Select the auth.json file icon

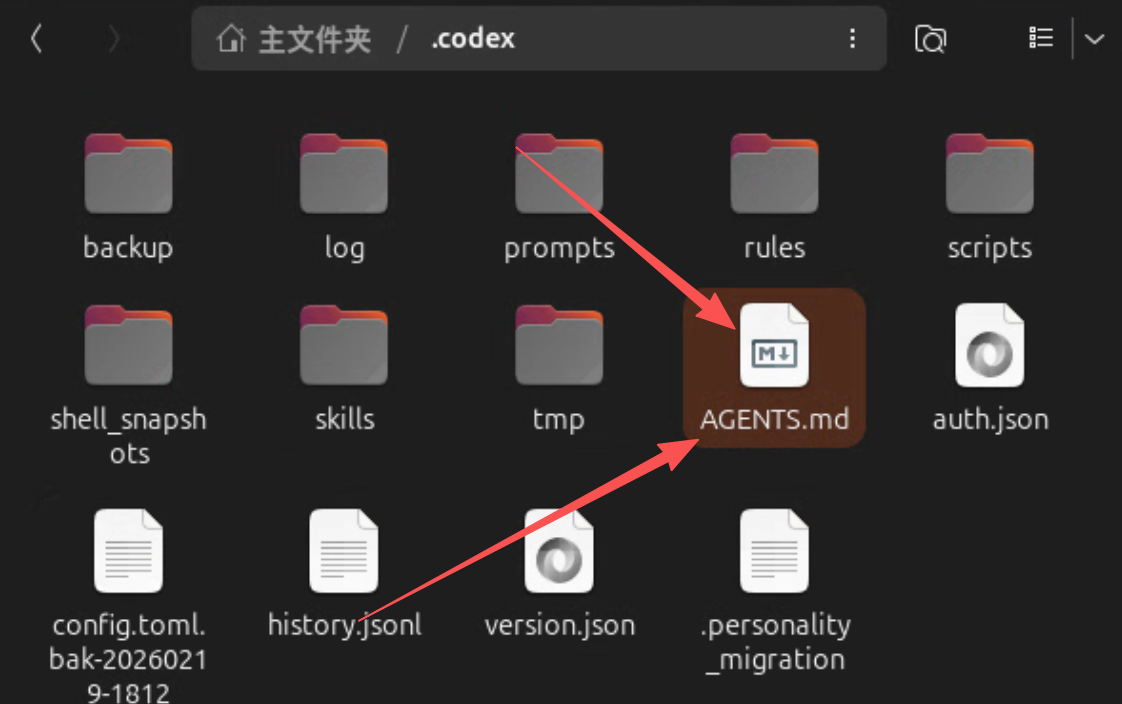click(990, 346)
